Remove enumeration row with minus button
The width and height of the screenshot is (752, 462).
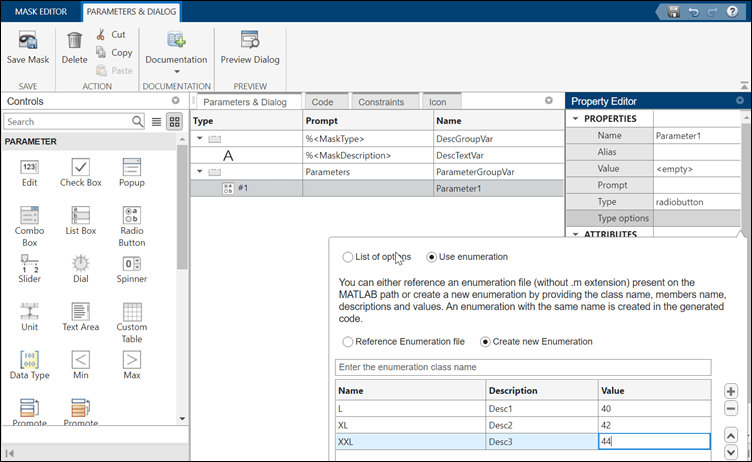point(731,409)
